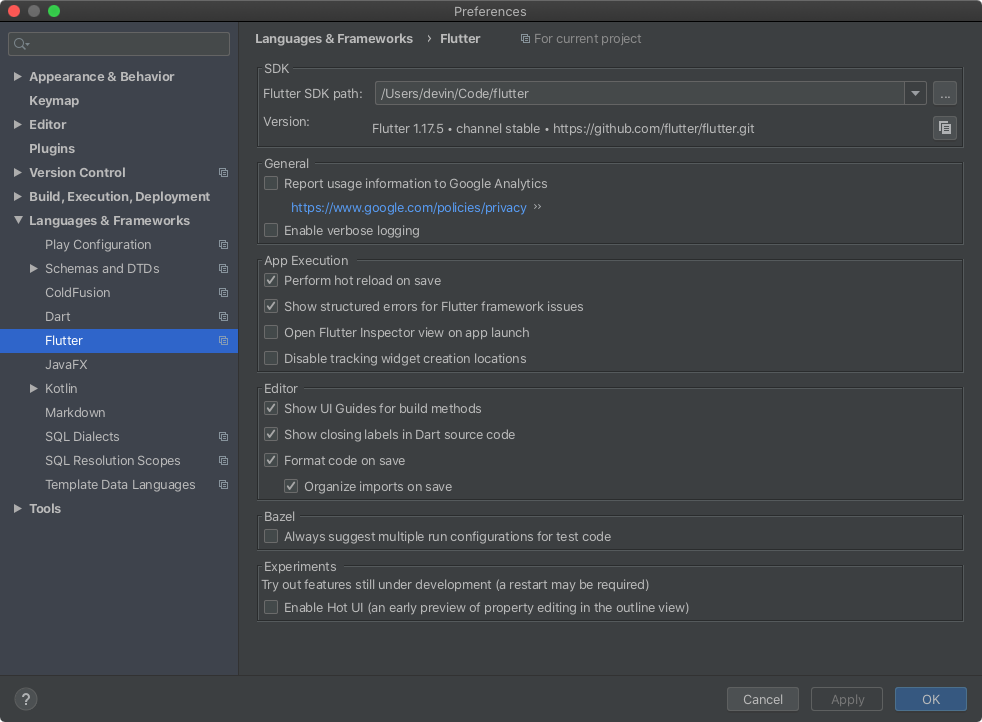Click the help question mark icon

(x=25, y=699)
